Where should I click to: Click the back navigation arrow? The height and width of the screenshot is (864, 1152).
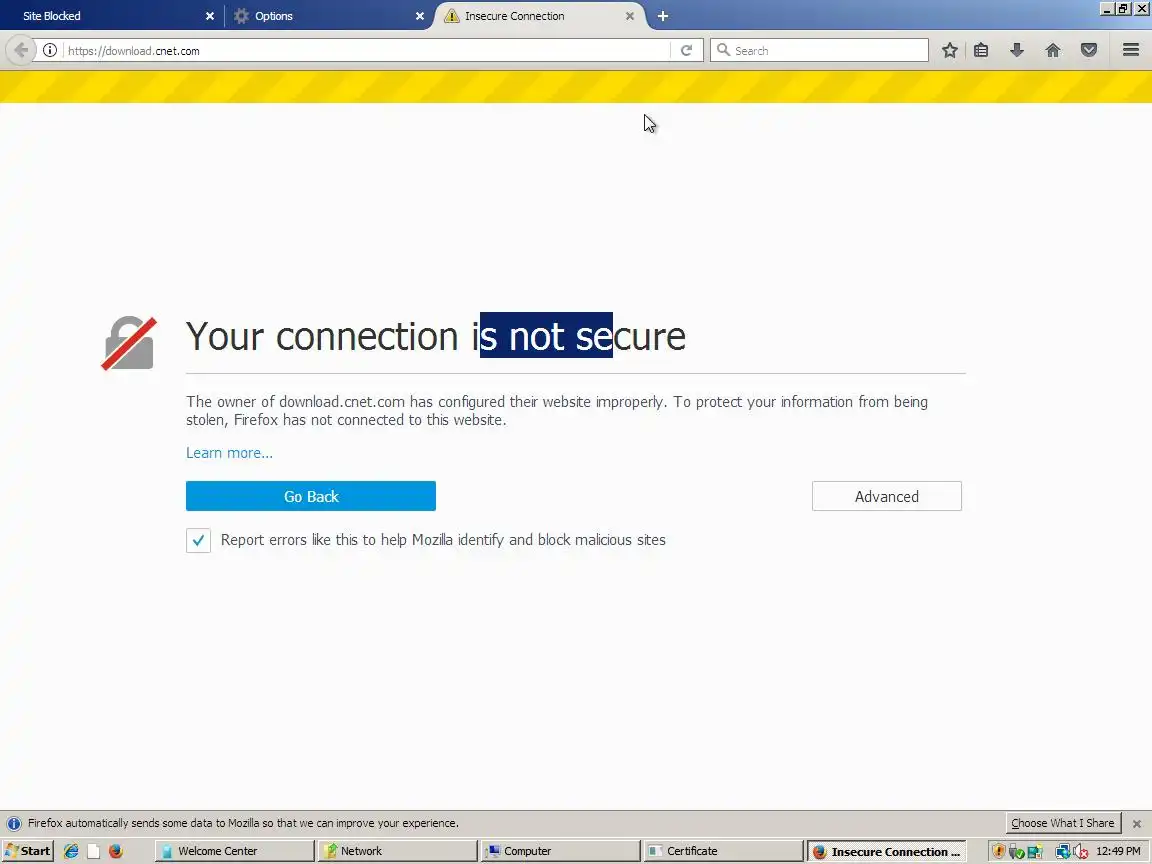[x=21, y=50]
